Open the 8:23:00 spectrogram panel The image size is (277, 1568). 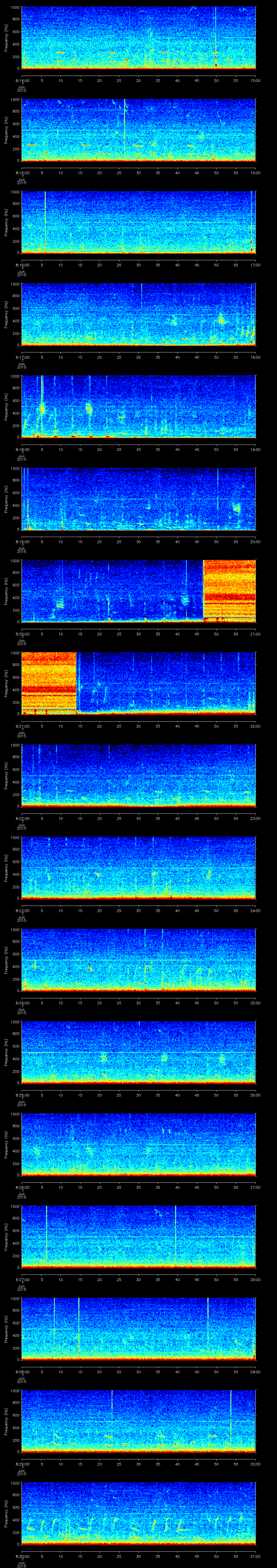[138, 868]
